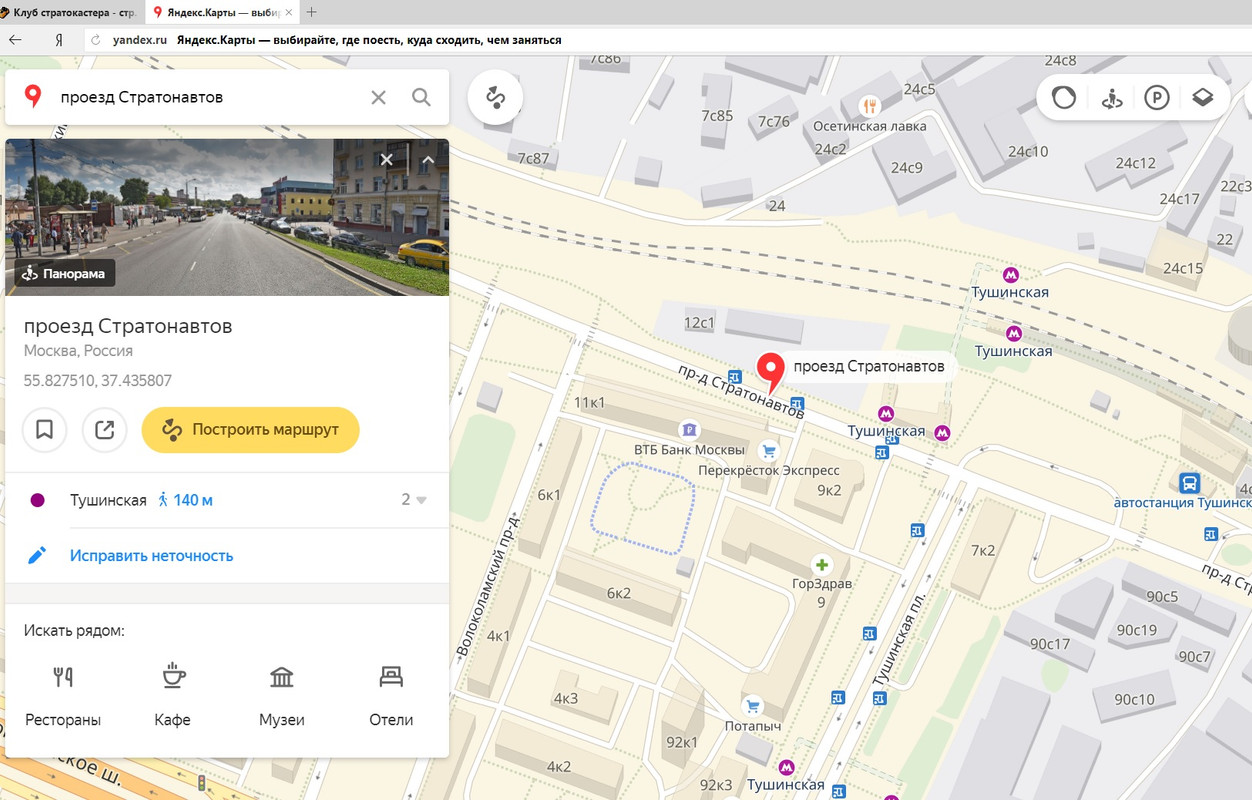Switch to the Яндекс.Карты browser tab
Viewport: 1252px width, 800px height.
coord(222,12)
